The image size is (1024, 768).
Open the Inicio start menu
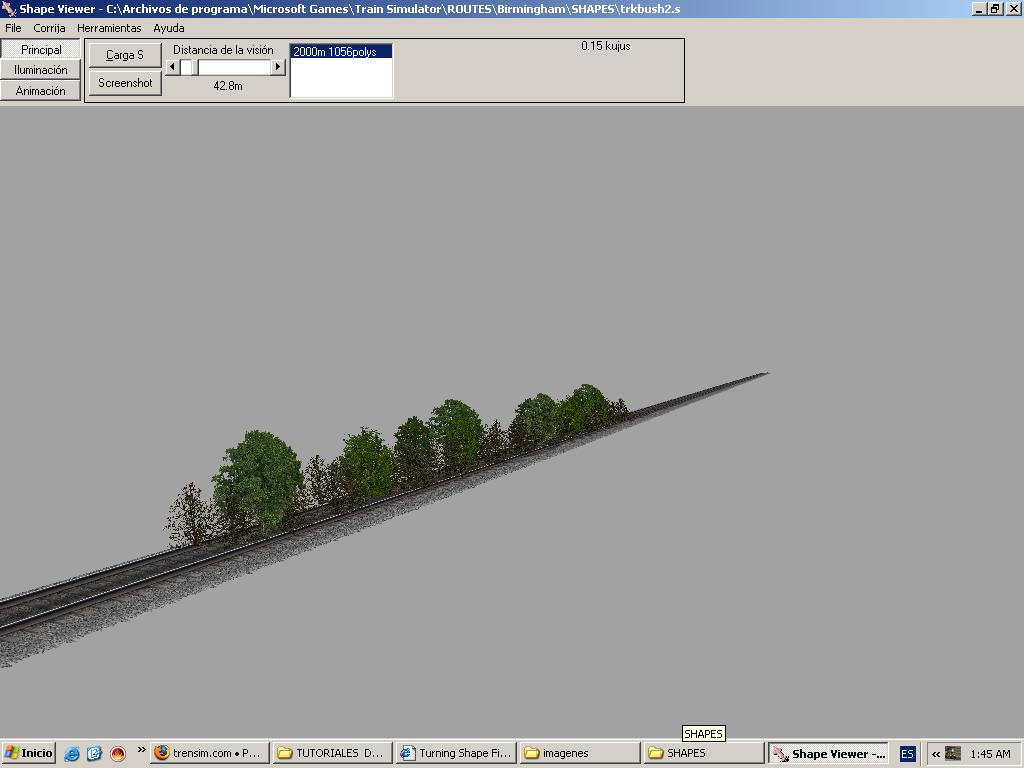[29, 753]
